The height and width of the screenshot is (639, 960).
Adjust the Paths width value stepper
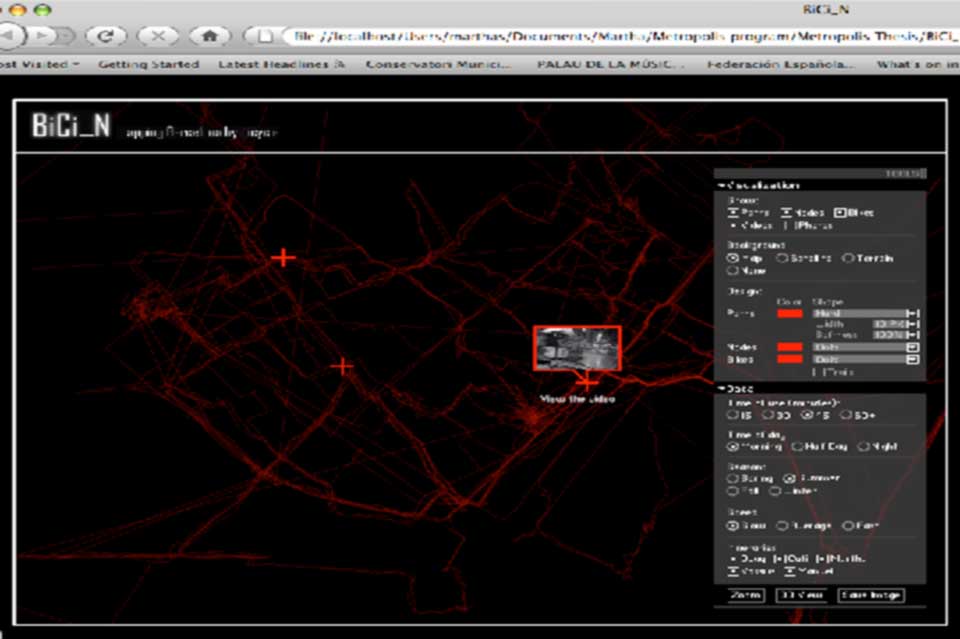click(913, 324)
